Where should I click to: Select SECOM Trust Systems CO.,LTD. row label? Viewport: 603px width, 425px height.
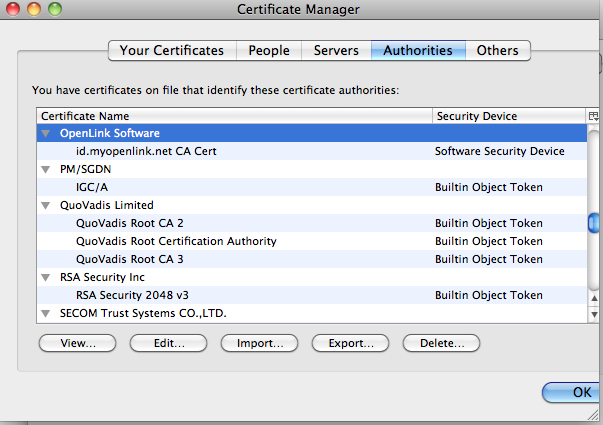coord(143,313)
